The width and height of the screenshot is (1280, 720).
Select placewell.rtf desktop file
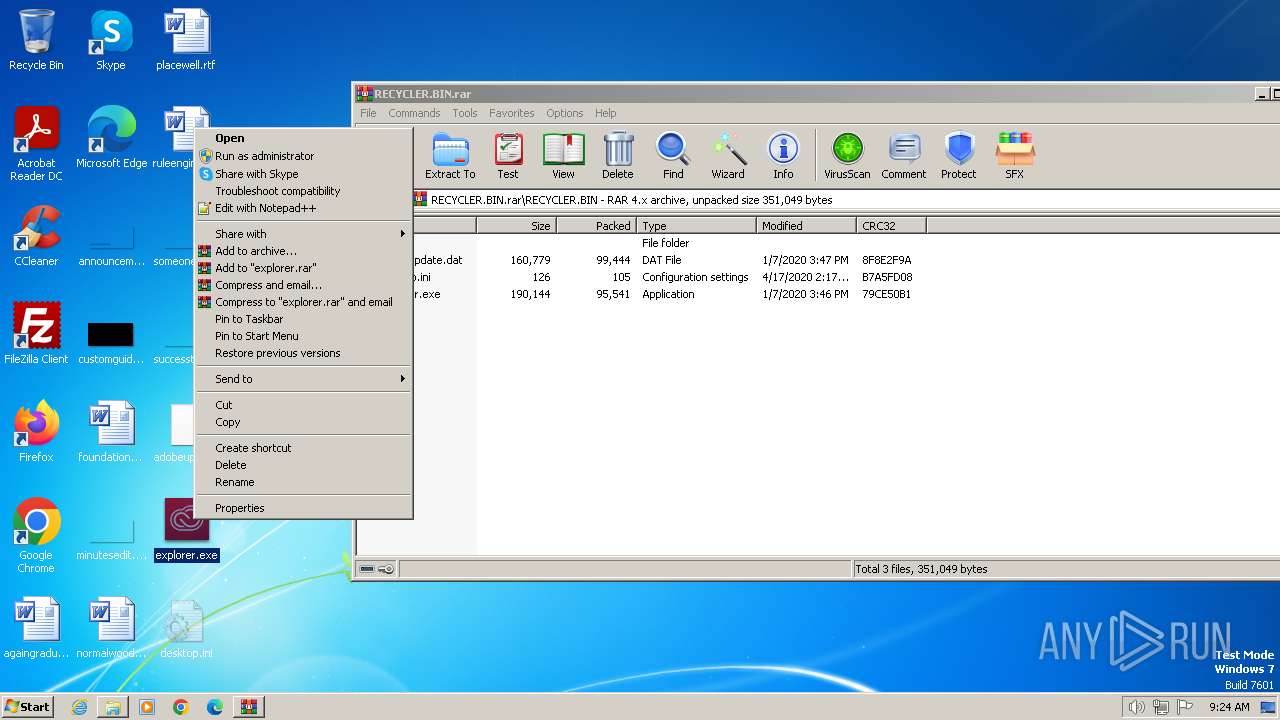[x=186, y=40]
